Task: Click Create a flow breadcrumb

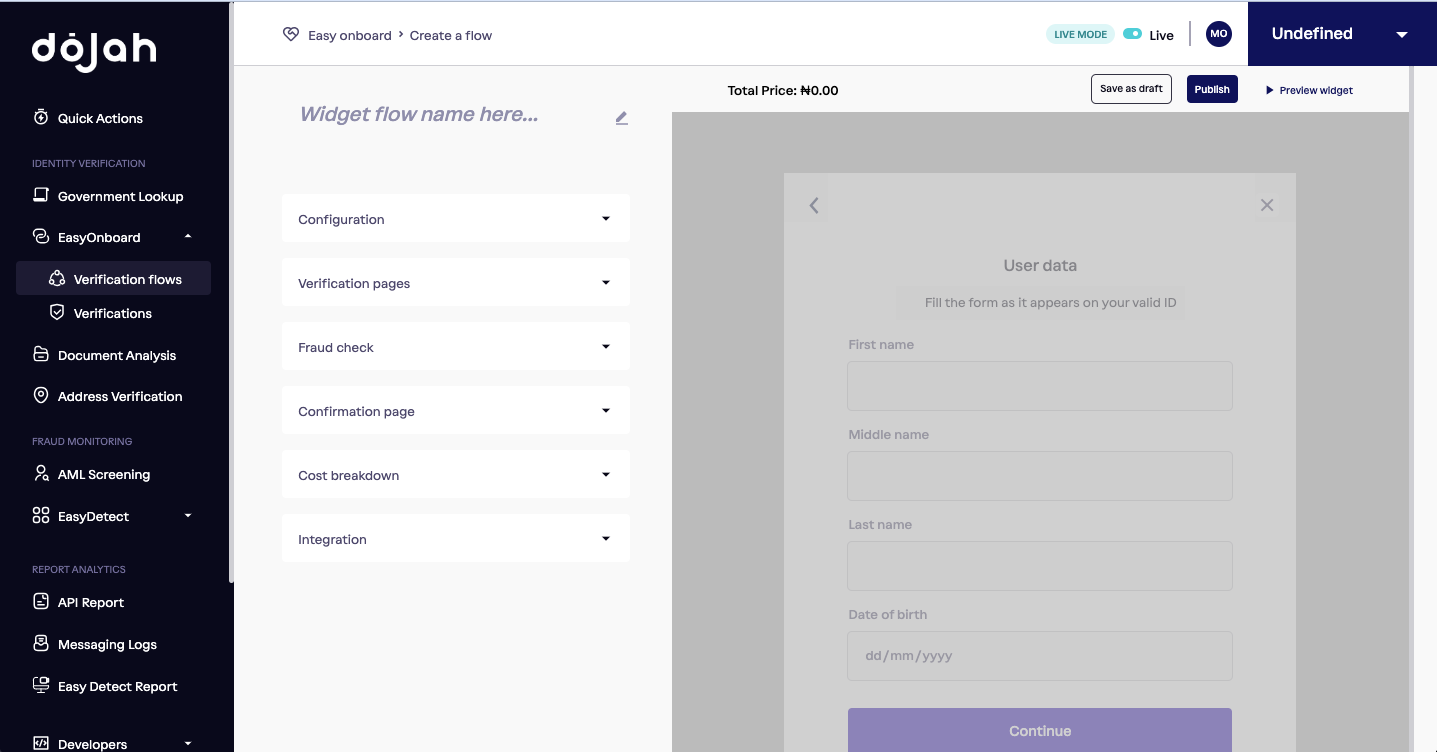Action: (x=451, y=35)
